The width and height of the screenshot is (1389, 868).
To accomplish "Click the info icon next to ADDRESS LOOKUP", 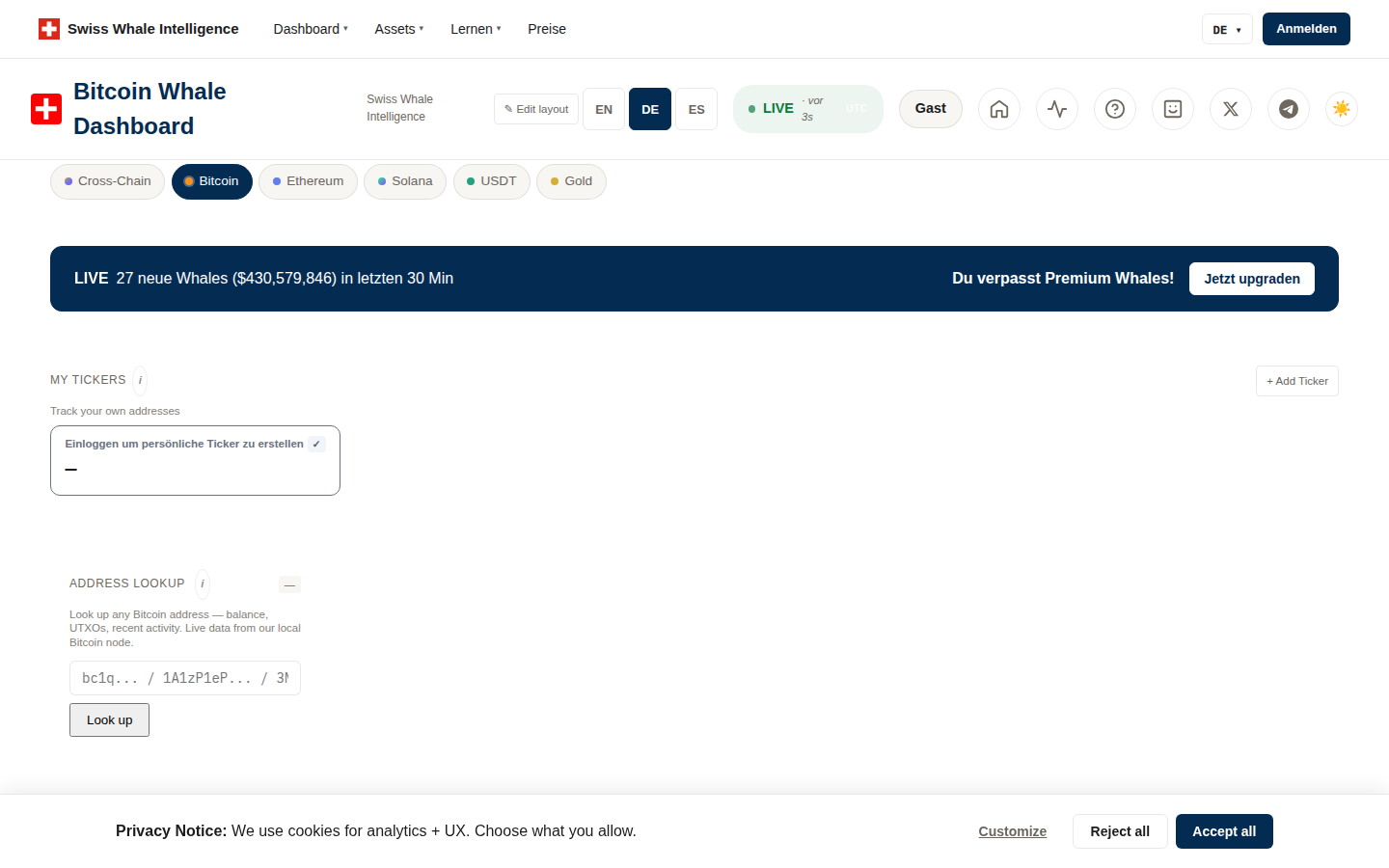I will coord(203,583).
